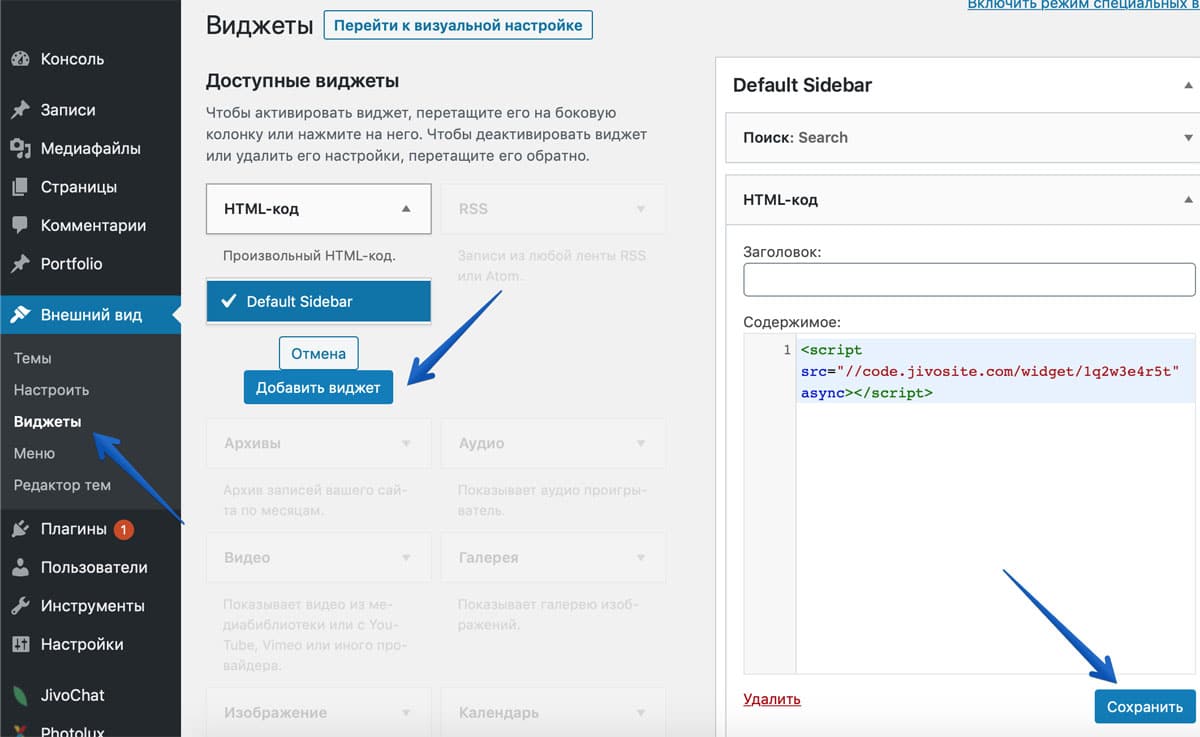Click the Пользователи user icon
This screenshot has width=1200, height=737.
click(x=20, y=568)
